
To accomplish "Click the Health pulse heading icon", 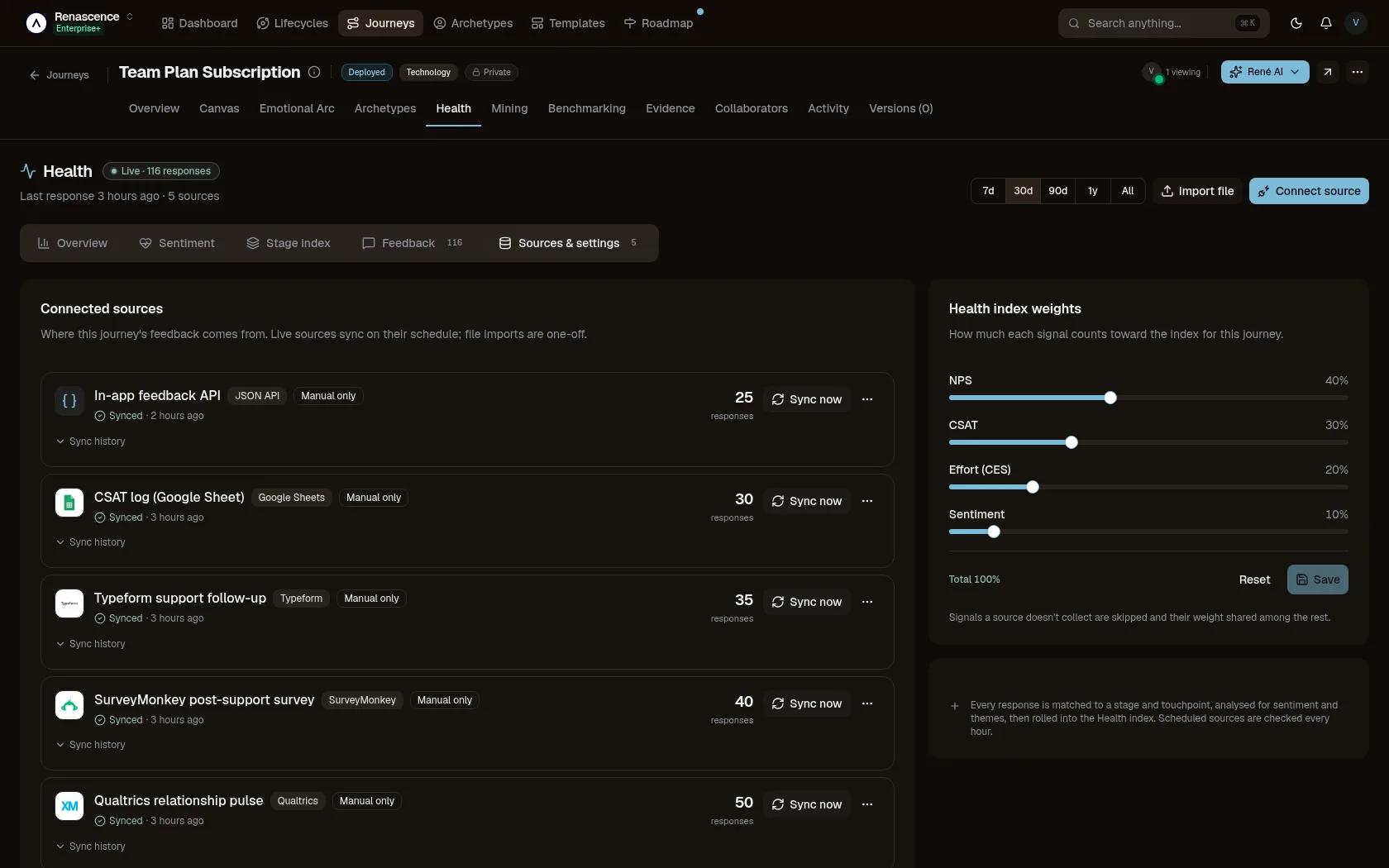I will [28, 171].
